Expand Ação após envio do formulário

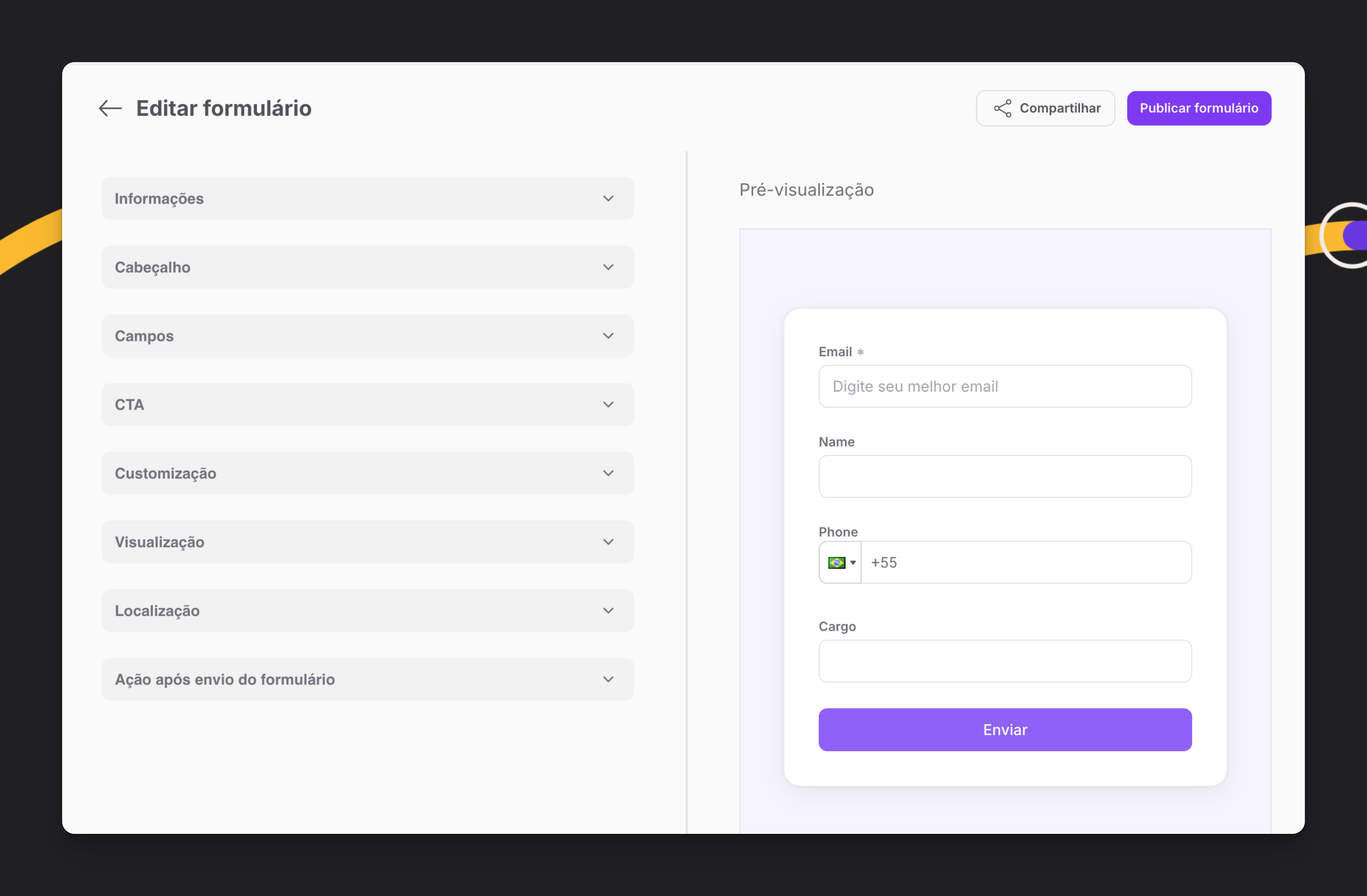coord(368,679)
